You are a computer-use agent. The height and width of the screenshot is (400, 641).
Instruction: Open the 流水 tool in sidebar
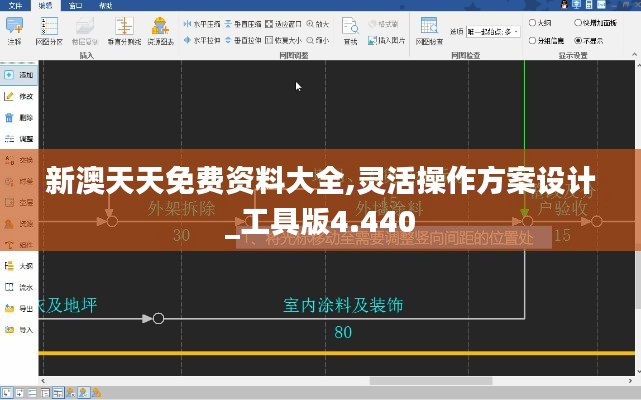19,287
